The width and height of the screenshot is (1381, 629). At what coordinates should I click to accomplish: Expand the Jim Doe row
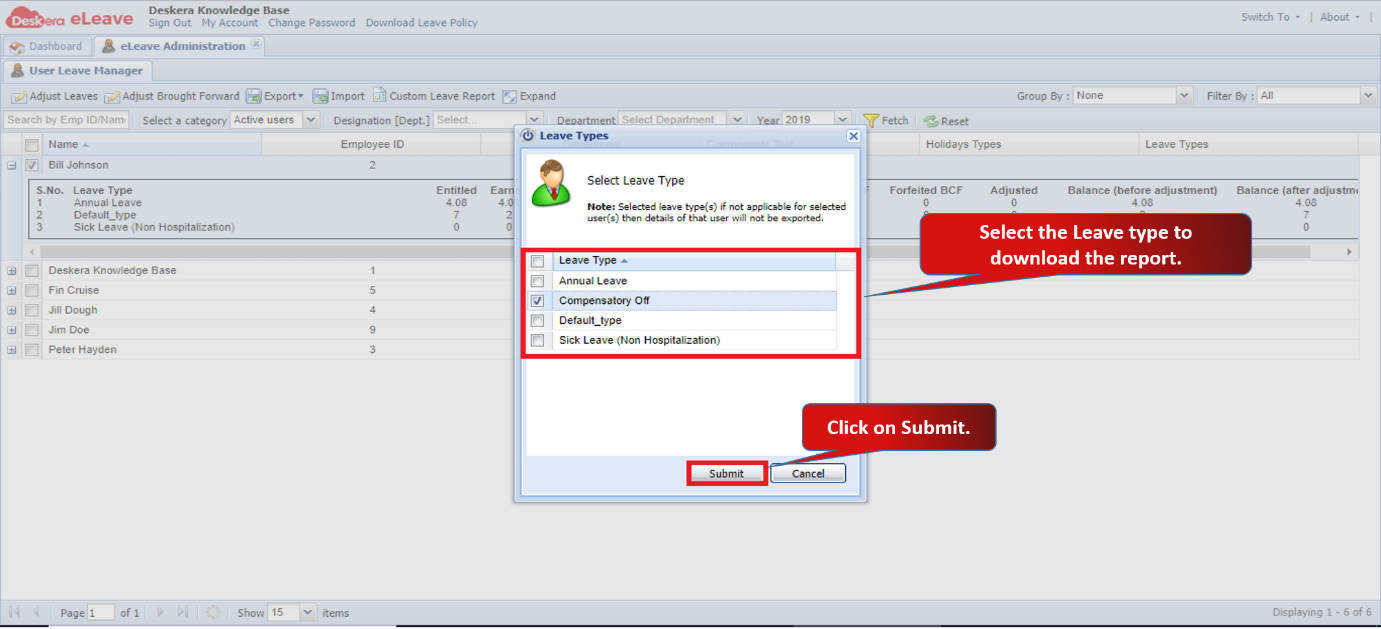tap(12, 330)
